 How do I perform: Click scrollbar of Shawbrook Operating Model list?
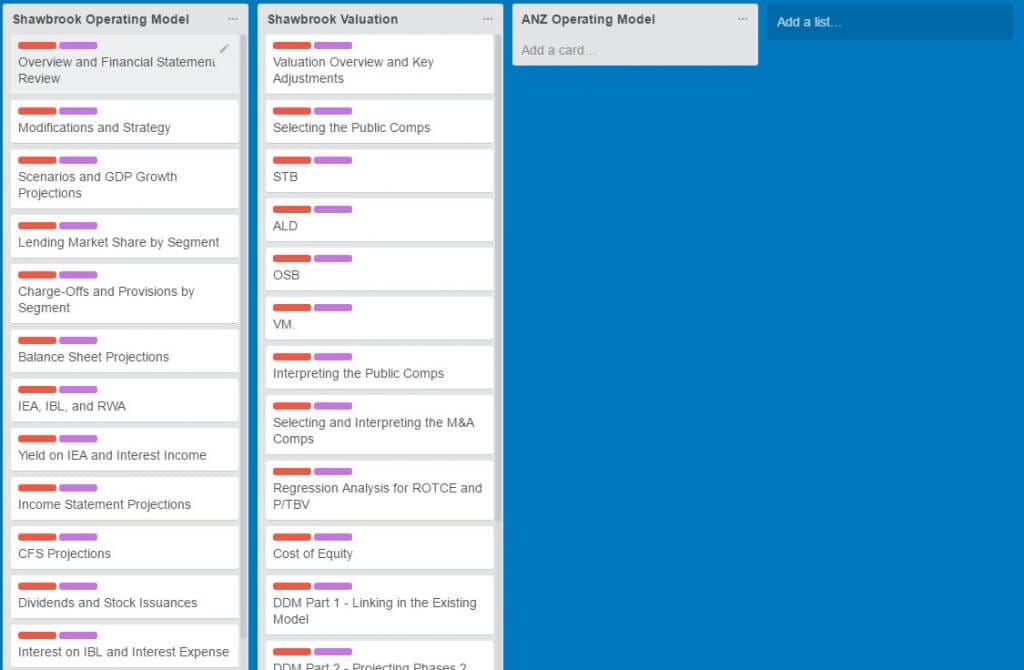243,300
